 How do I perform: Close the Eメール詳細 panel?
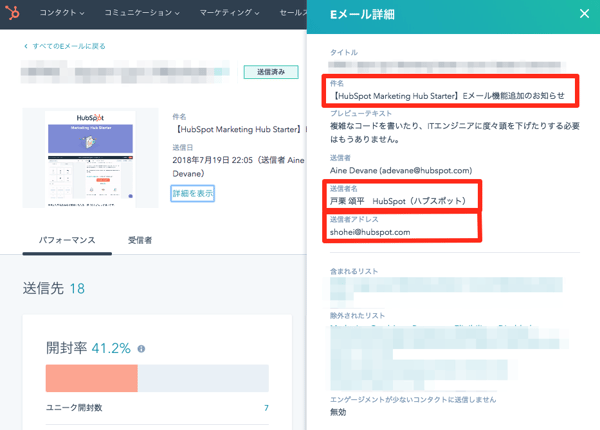coord(585,14)
